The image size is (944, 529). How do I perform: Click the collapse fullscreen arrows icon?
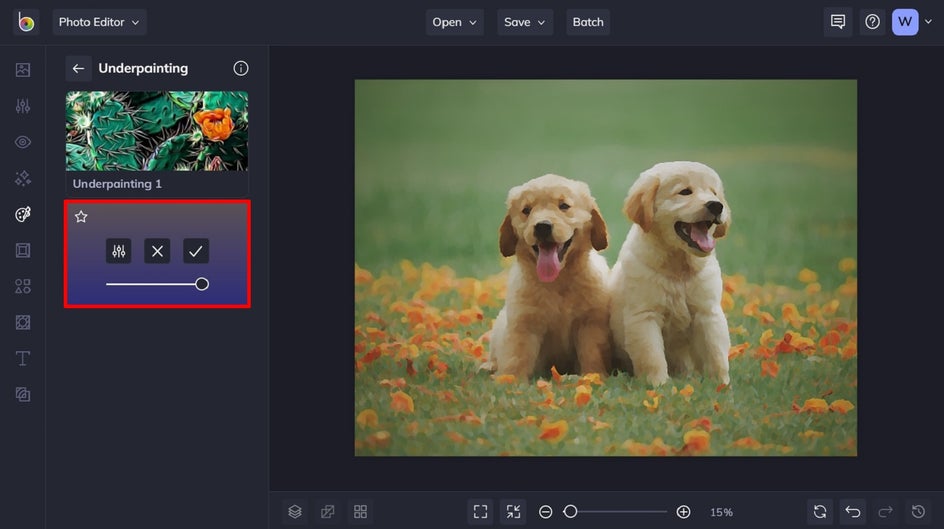click(513, 512)
